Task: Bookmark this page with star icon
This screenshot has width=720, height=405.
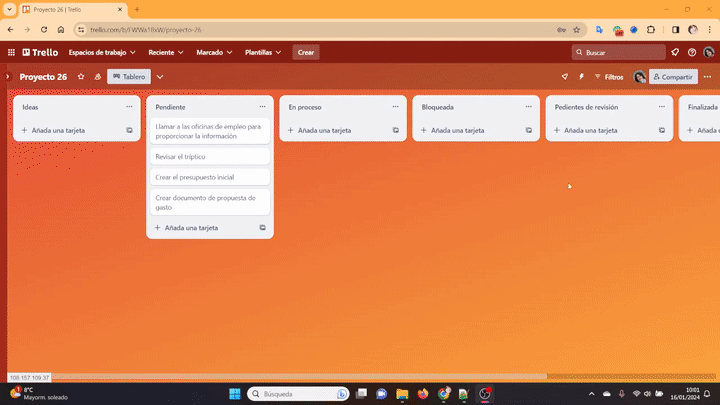Action: pyautogui.click(x=577, y=30)
